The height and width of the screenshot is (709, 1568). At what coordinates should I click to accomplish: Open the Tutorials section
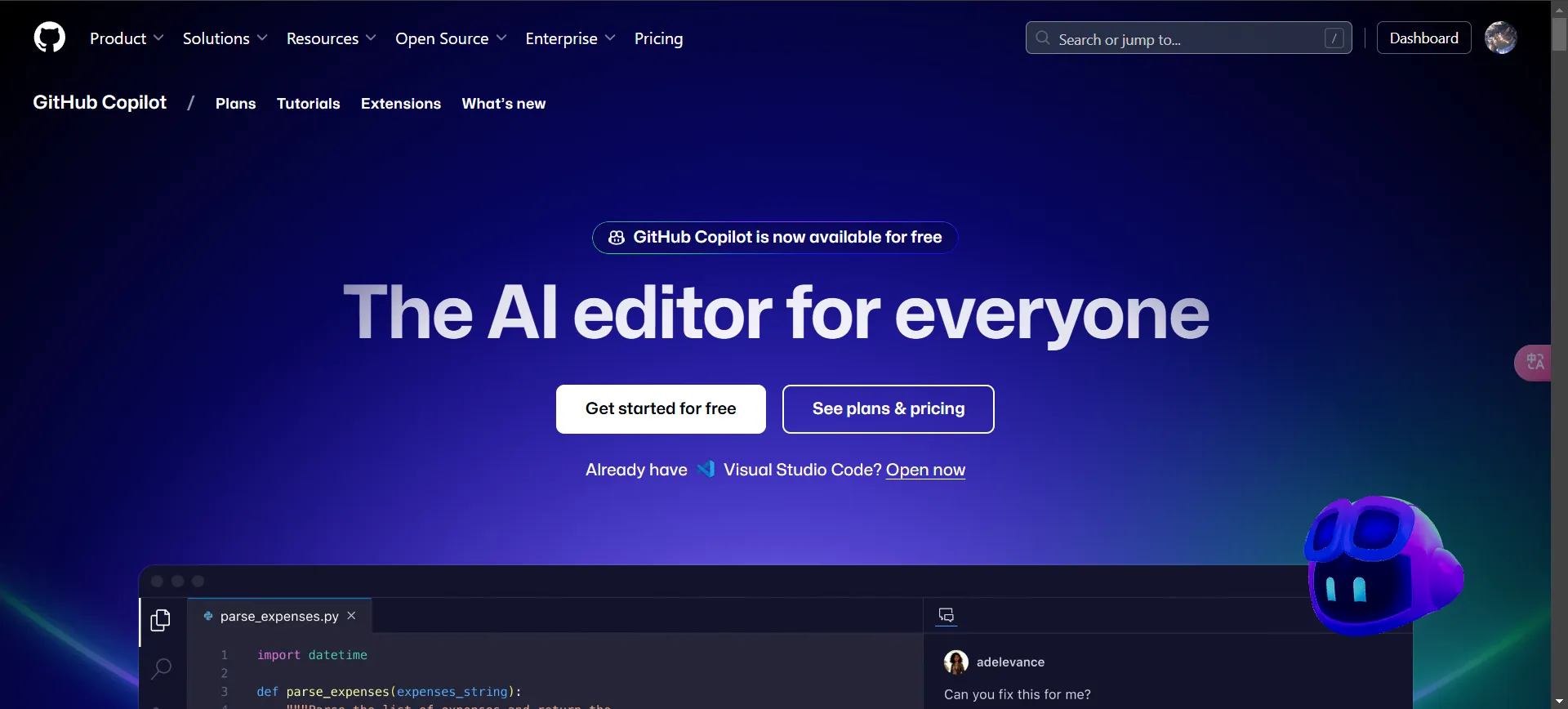308,104
